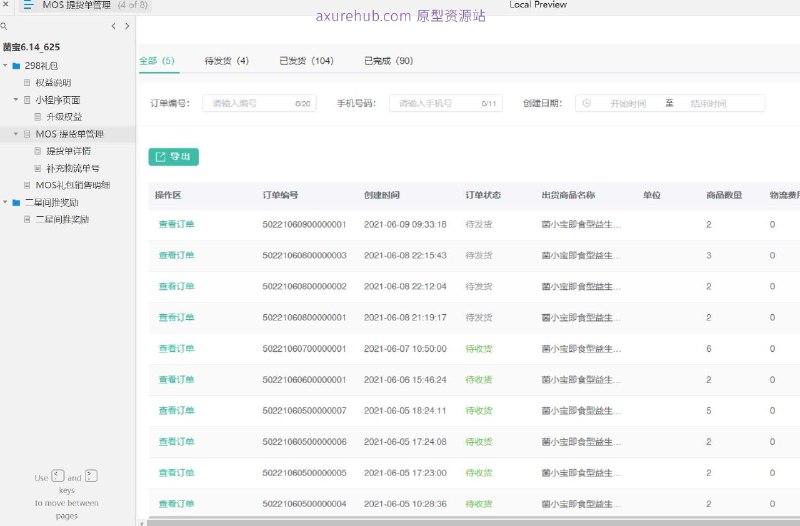Image resolution: width=800 pixels, height=526 pixels.
Task: Switch to the 已发货 (104) tab
Action: pyautogui.click(x=306, y=61)
